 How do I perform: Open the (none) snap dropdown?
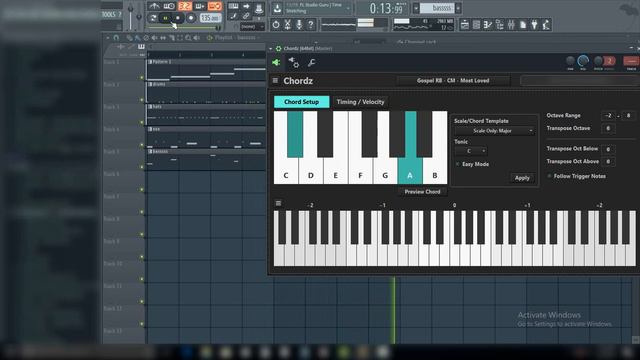tap(252, 27)
